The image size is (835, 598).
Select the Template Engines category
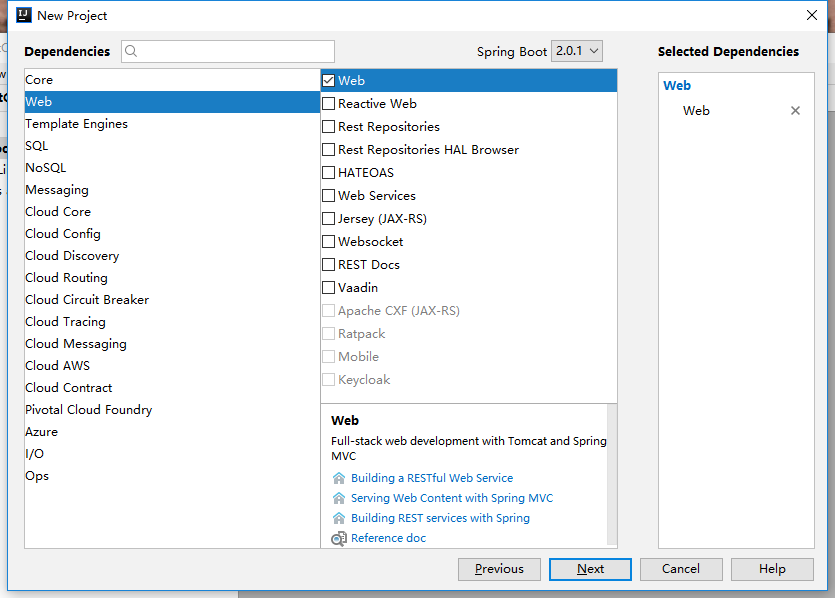tap(172, 124)
